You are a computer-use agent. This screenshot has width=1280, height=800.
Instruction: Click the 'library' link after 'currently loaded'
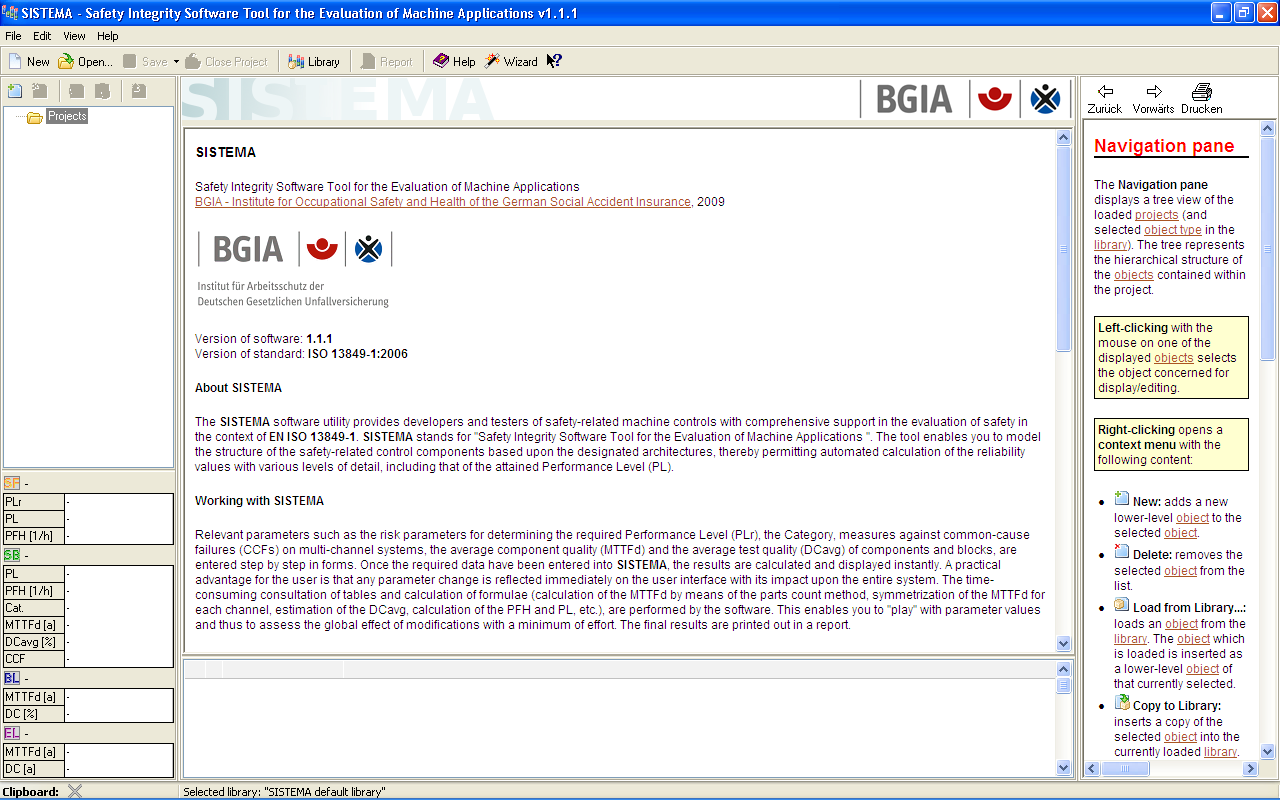click(x=1220, y=752)
